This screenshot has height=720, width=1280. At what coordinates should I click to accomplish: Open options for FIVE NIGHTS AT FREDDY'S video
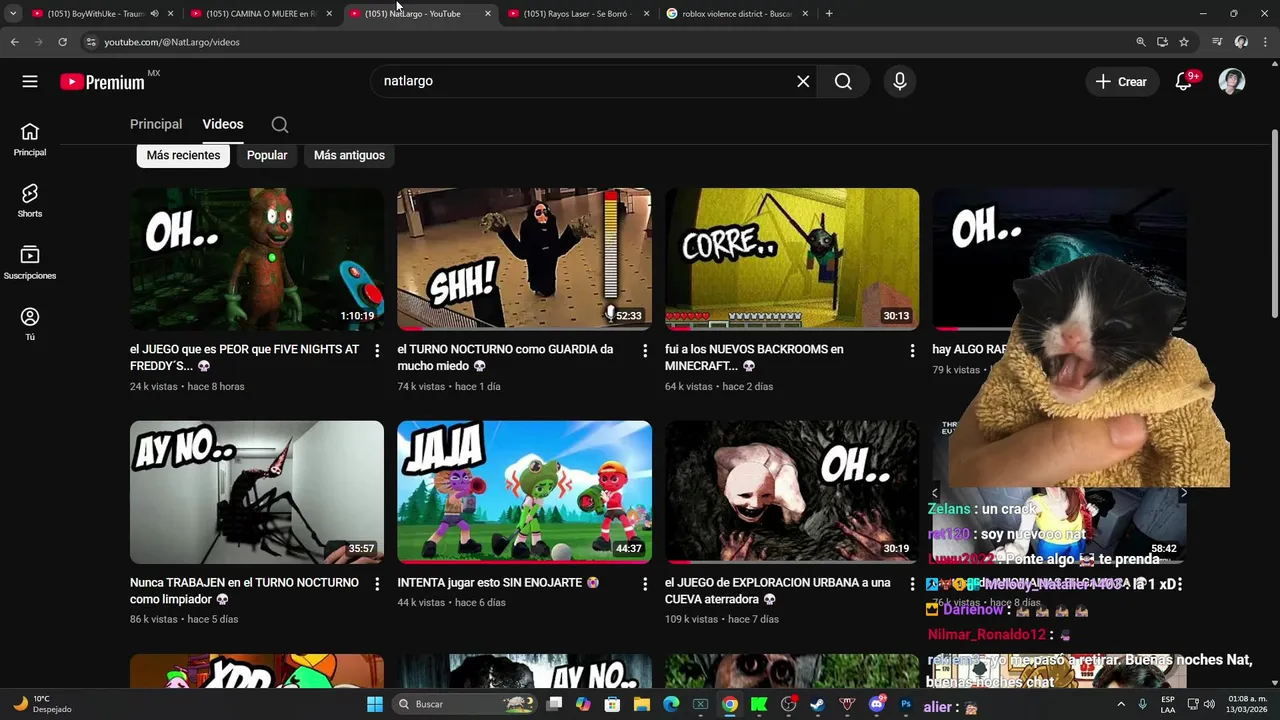[377, 351]
